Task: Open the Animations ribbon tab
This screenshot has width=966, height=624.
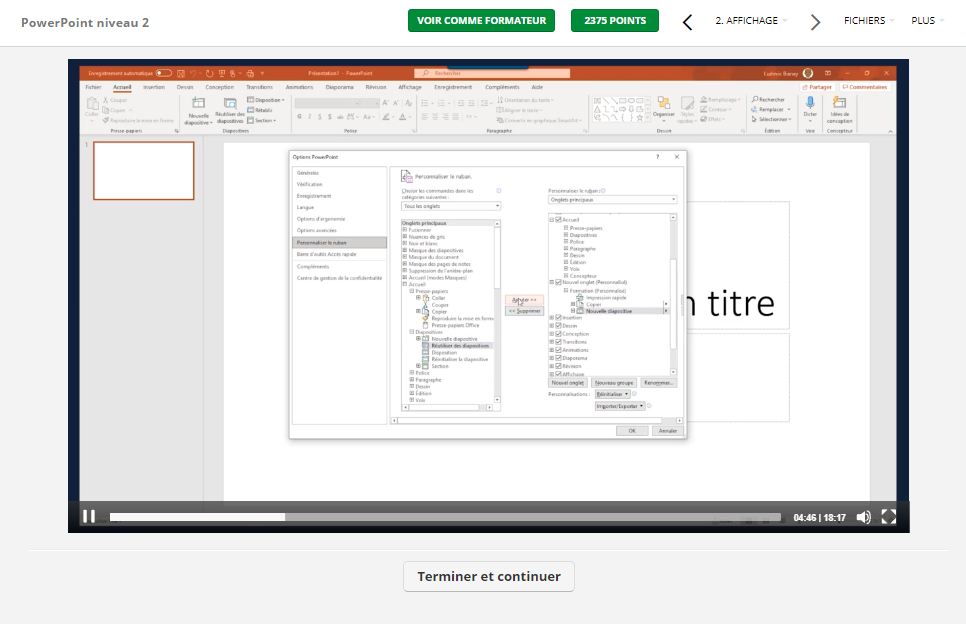Action: [299, 87]
